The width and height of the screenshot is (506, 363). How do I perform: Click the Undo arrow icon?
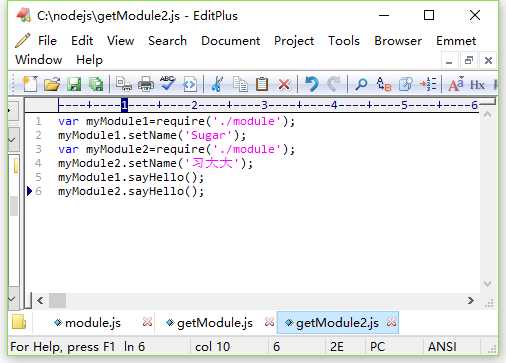pos(312,84)
